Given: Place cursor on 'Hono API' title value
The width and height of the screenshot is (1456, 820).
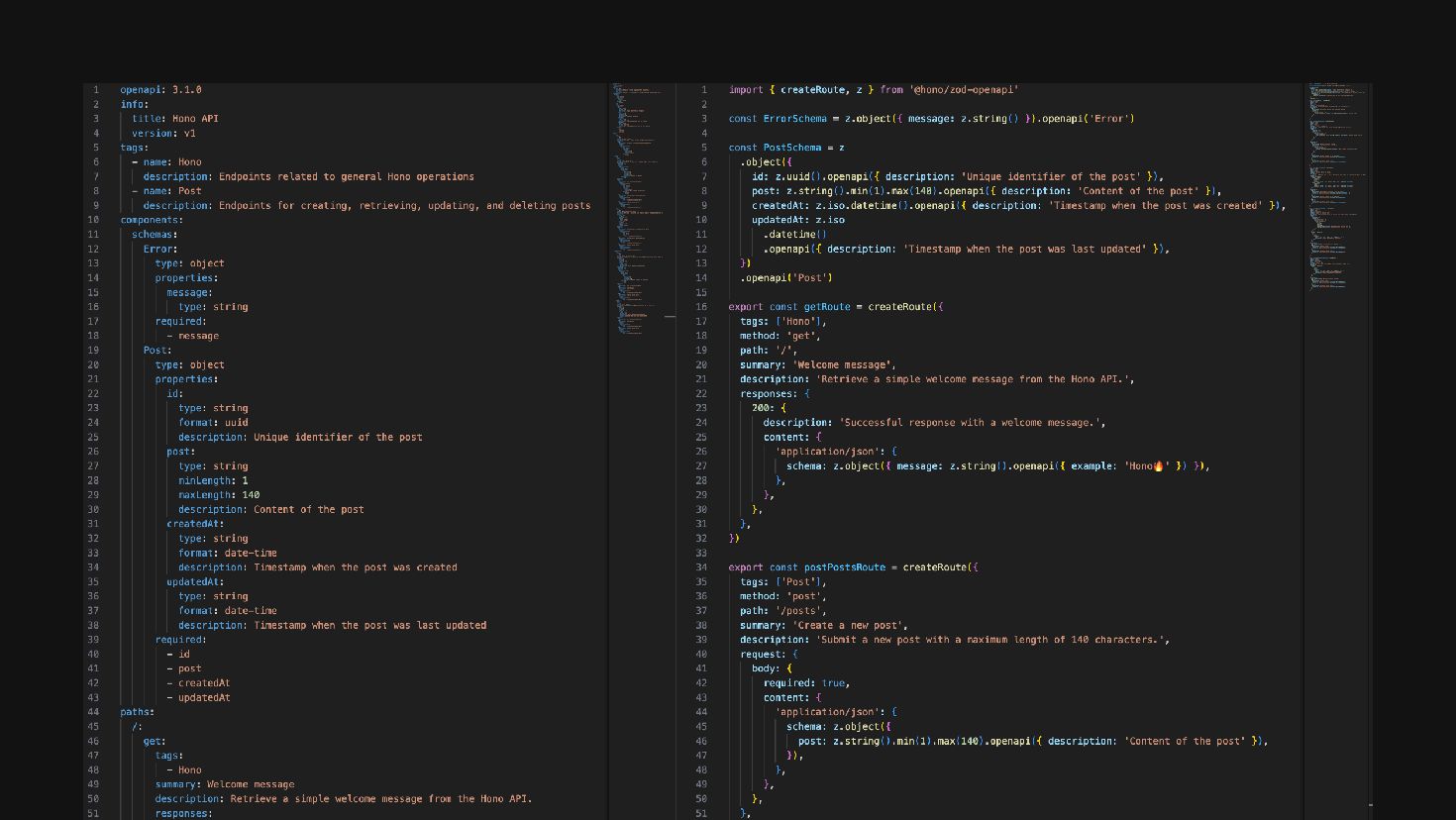Looking at the screenshot, I should pos(195,119).
